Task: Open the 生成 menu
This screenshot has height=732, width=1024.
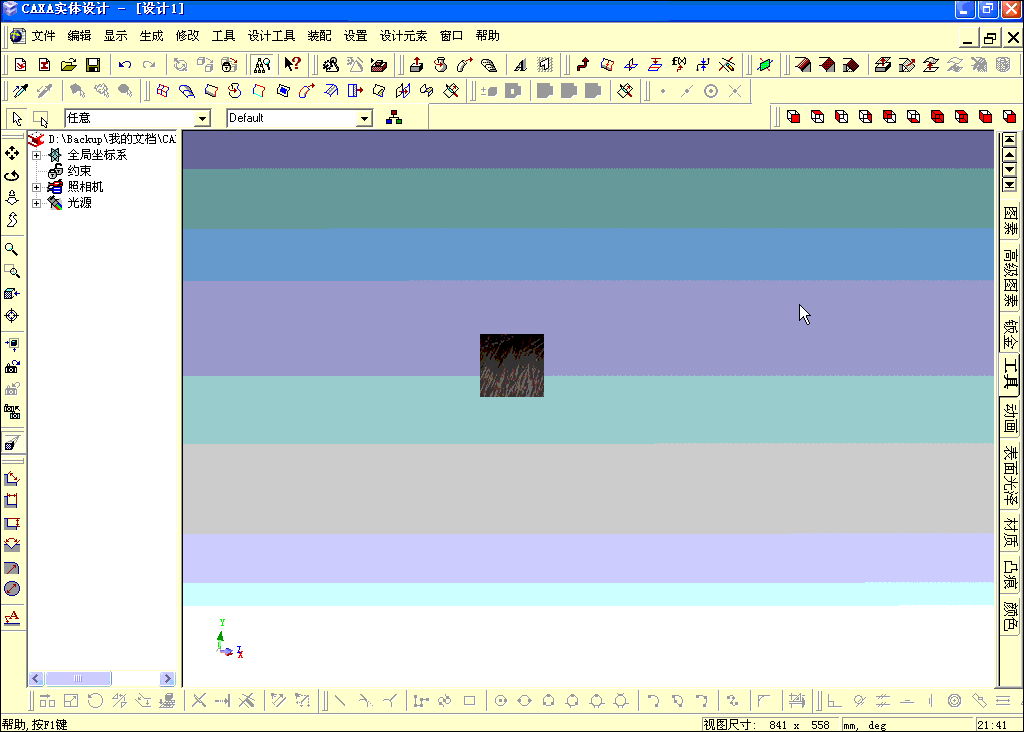Action: coord(152,36)
